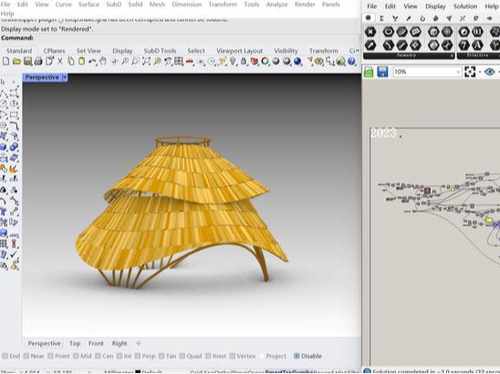500x374 pixels.
Task: Switch to Viewport Layout toolbar tab
Action: 239,51
